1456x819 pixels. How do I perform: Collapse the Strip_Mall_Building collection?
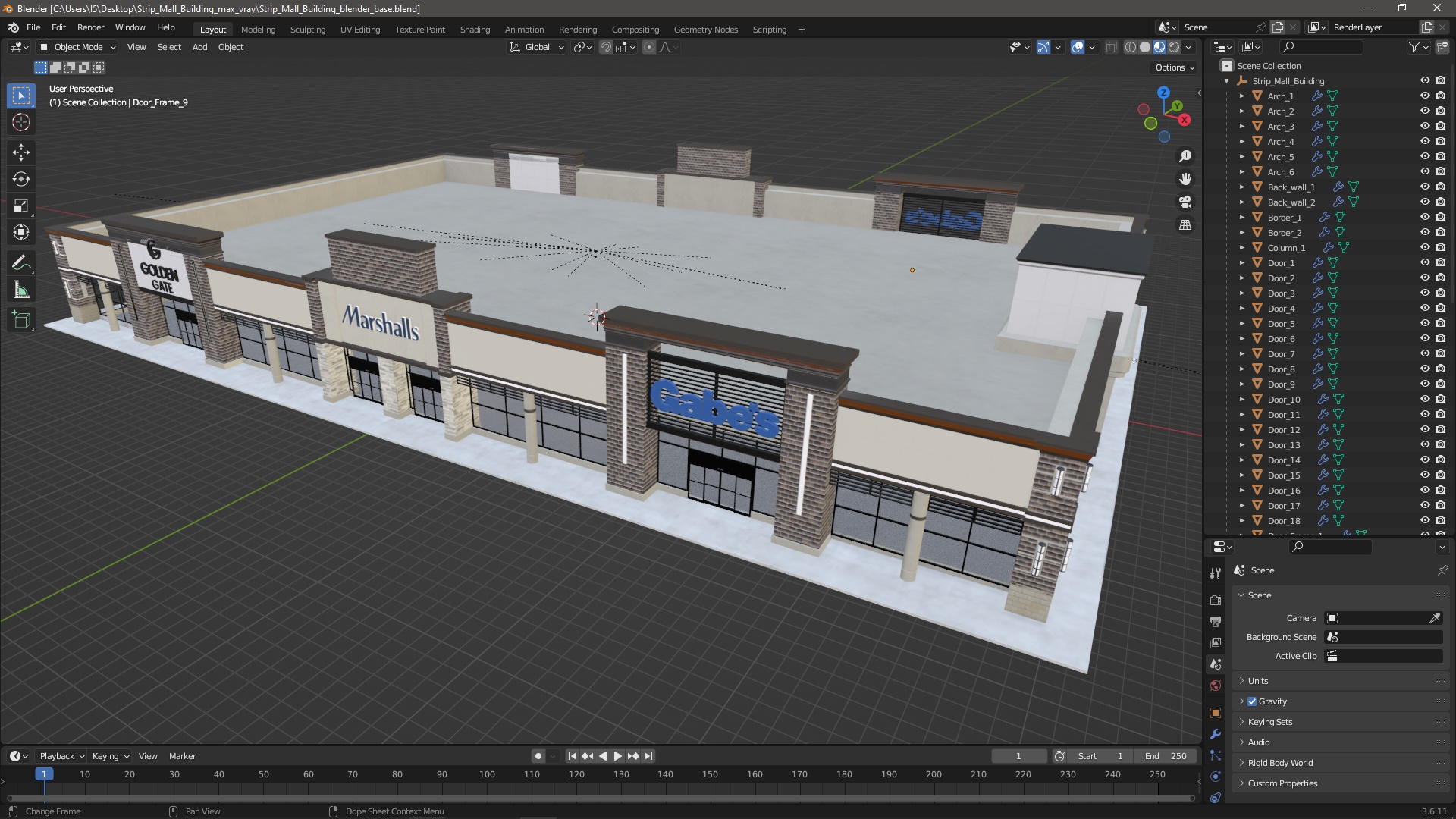tap(1227, 81)
